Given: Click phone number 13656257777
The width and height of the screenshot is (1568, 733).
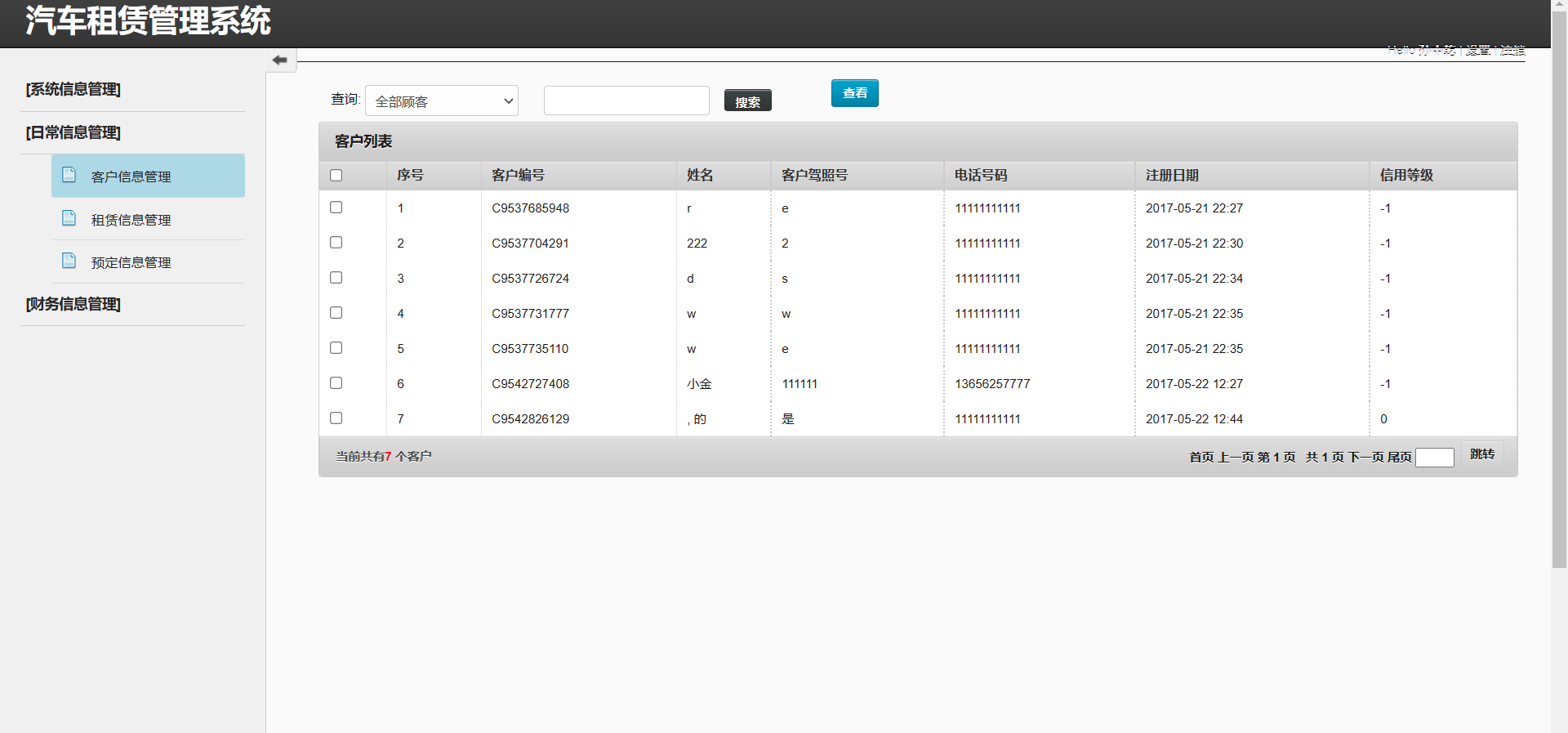Looking at the screenshot, I should (992, 384).
